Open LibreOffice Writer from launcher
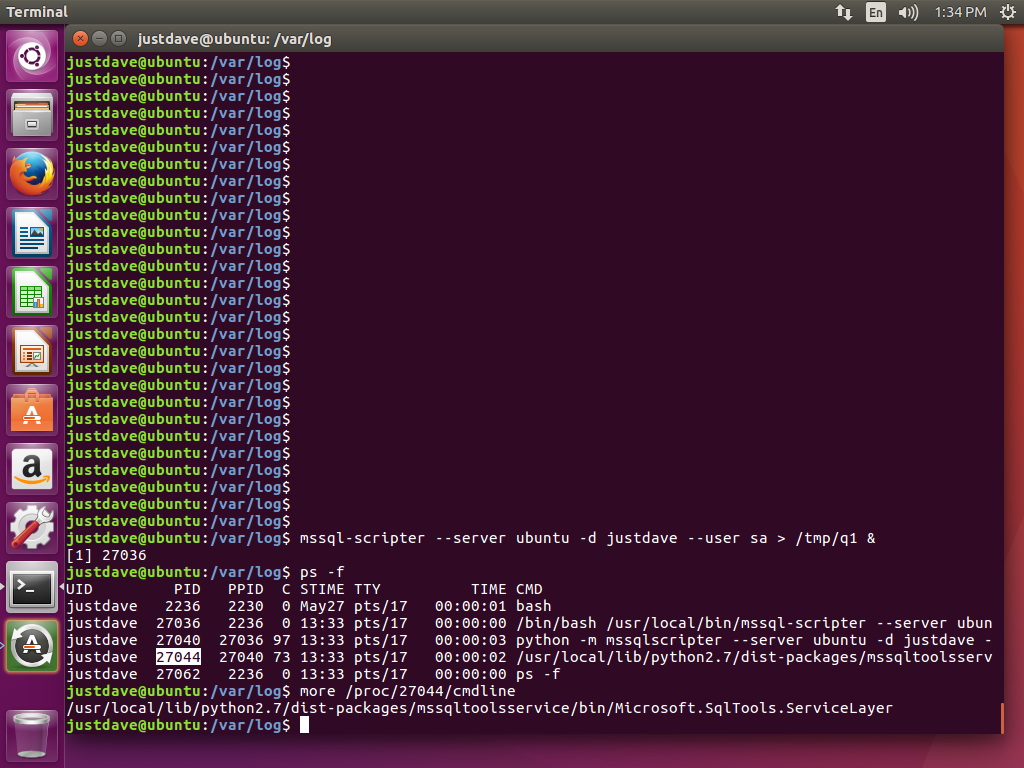1024x768 pixels. coord(32,233)
